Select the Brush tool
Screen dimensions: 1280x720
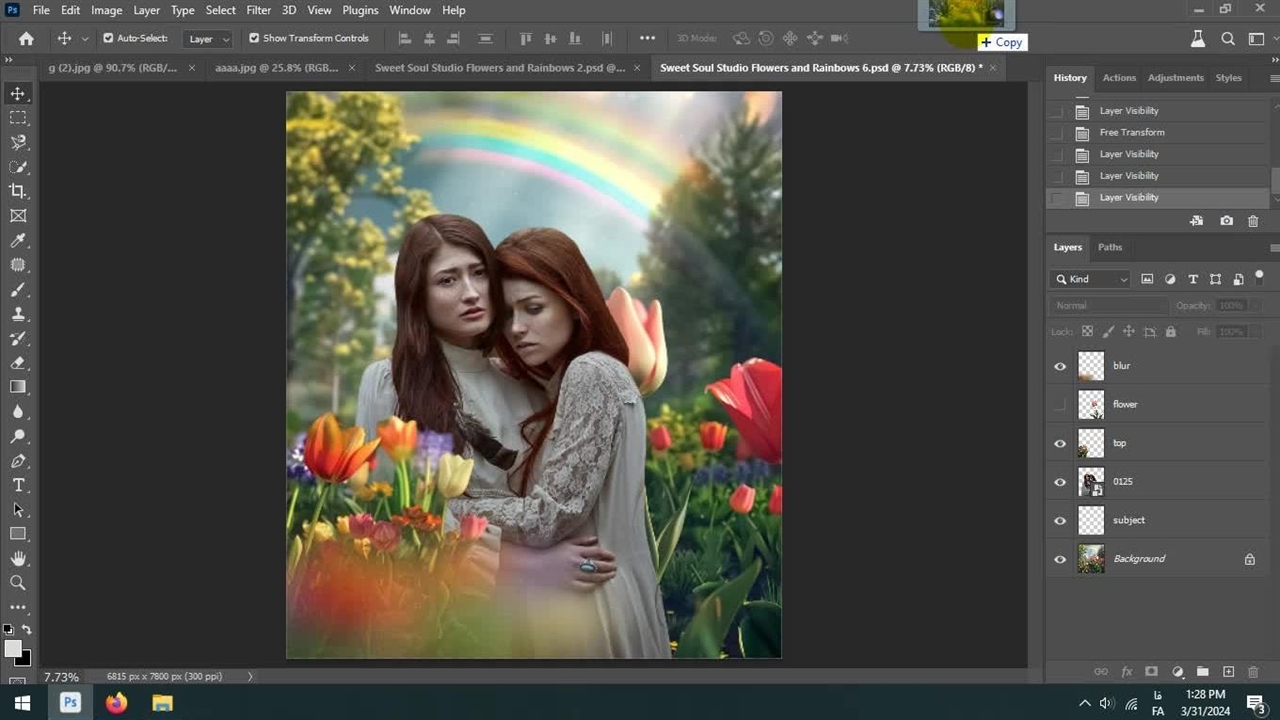18,290
